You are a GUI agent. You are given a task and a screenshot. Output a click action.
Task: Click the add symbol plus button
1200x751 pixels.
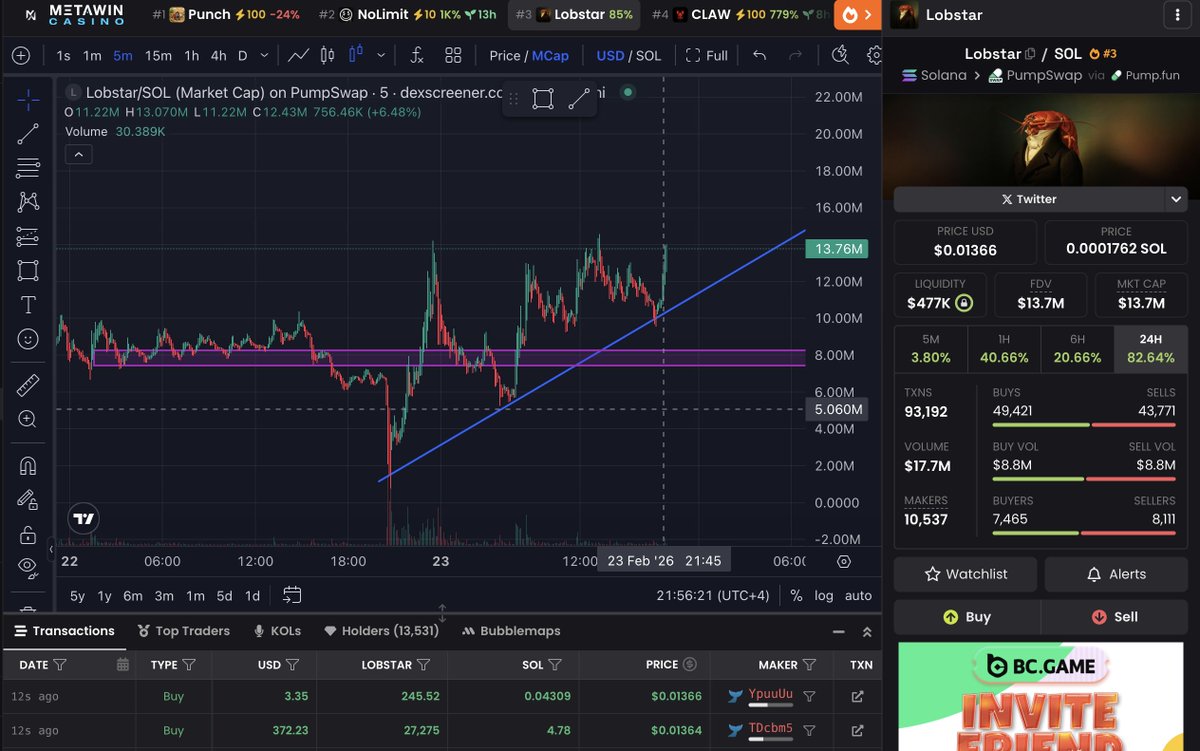[x=21, y=56]
